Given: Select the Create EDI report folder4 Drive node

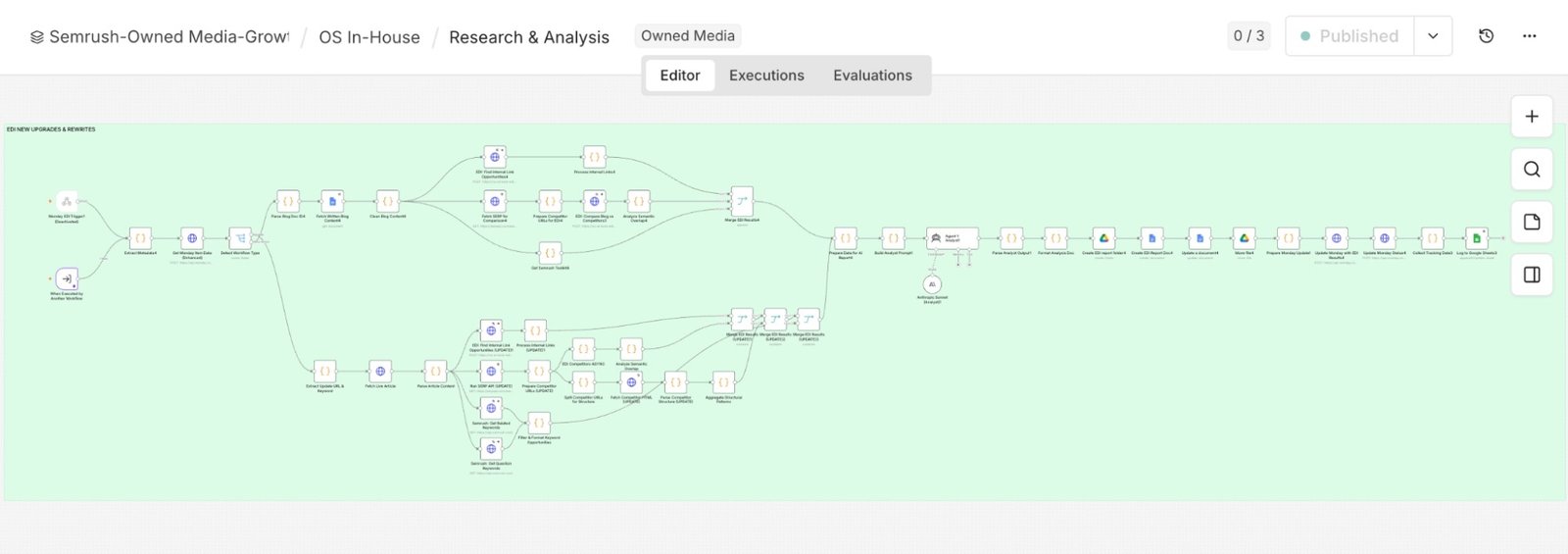Looking at the screenshot, I should pyautogui.click(x=1103, y=238).
